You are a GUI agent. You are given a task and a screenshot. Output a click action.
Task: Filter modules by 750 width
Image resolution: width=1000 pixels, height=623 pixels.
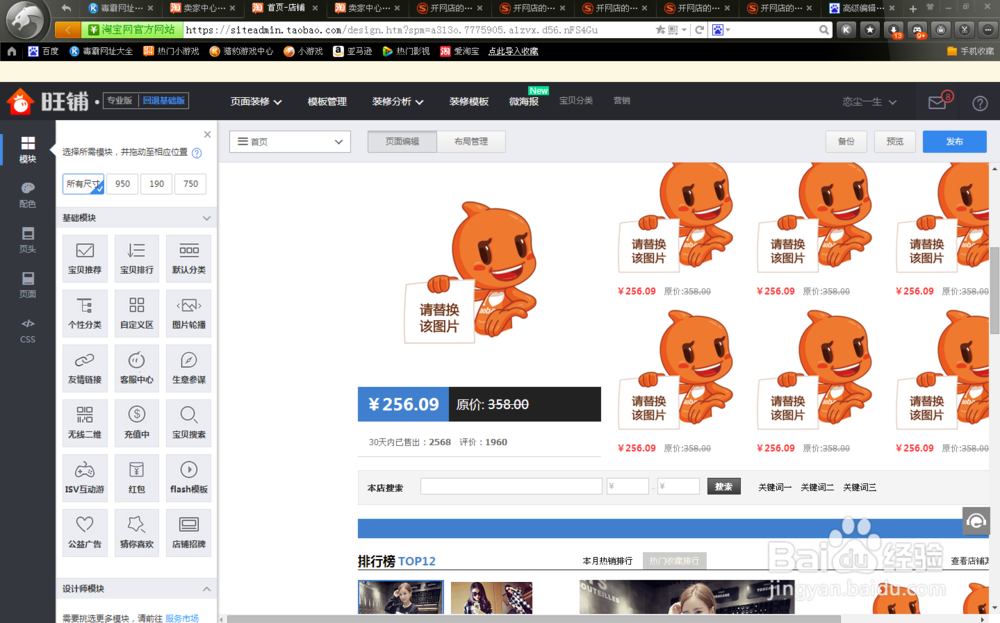(191, 184)
